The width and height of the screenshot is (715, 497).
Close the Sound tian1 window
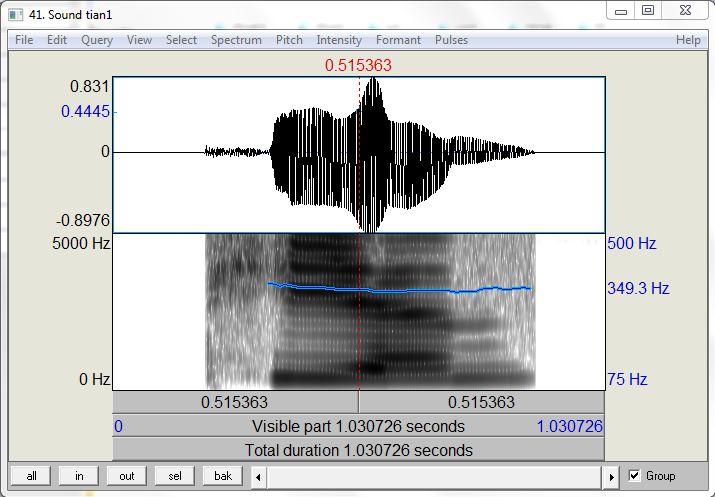pyautogui.click(x=685, y=11)
